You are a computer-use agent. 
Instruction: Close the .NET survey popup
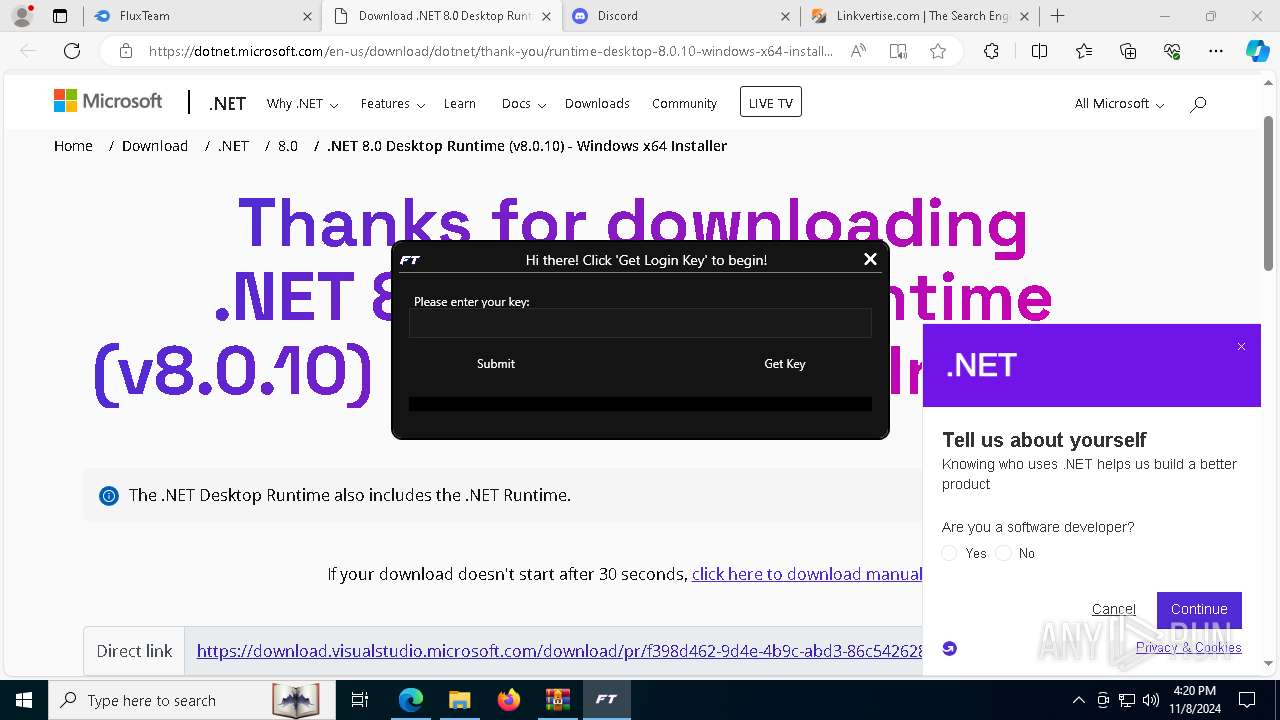1241,347
